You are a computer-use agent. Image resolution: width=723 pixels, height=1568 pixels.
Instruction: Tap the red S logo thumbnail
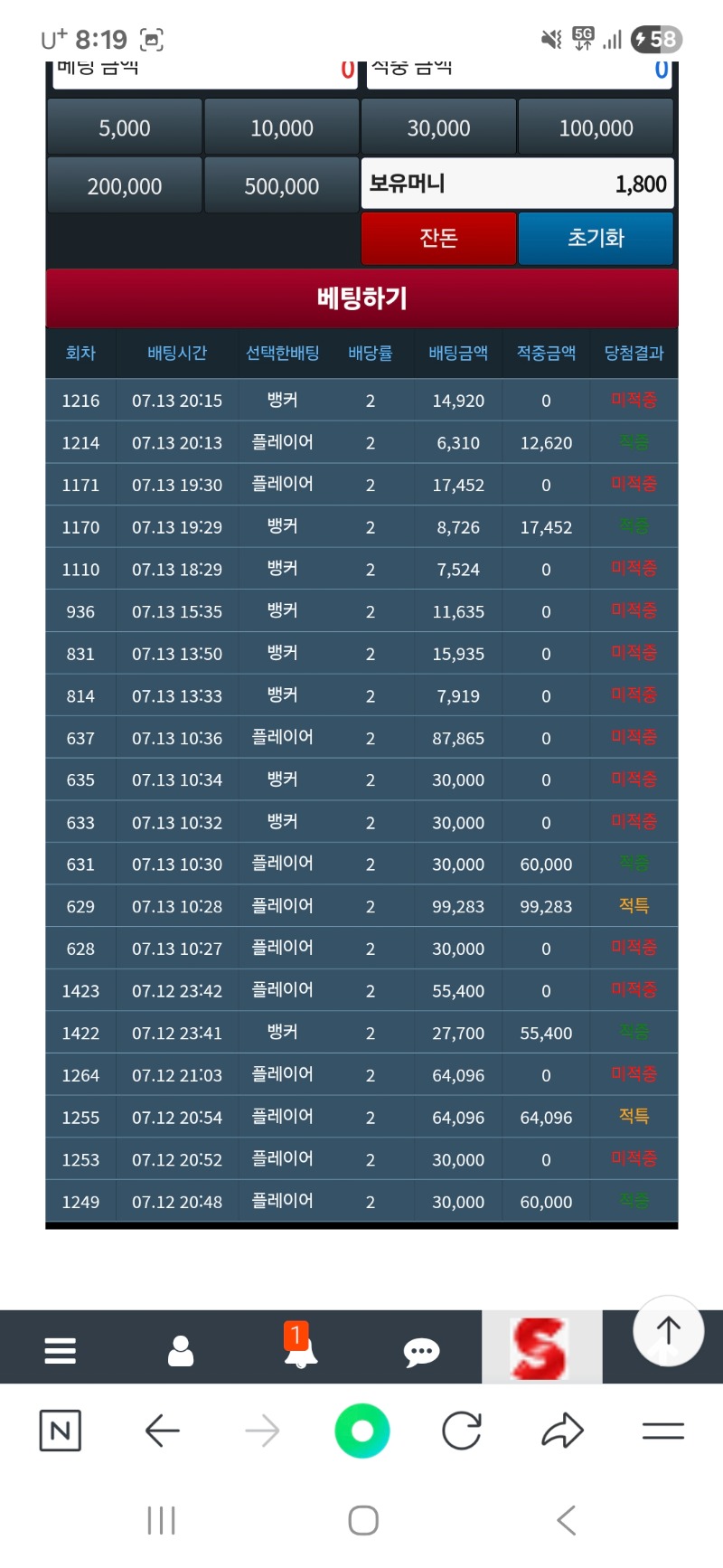[540, 1347]
